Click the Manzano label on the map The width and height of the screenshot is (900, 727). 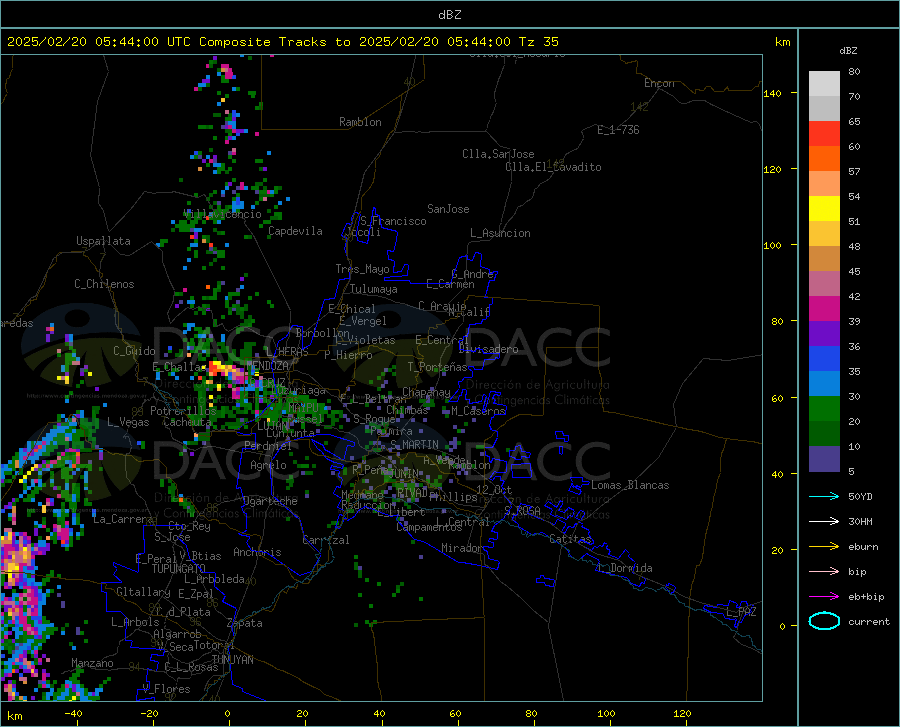(92, 663)
